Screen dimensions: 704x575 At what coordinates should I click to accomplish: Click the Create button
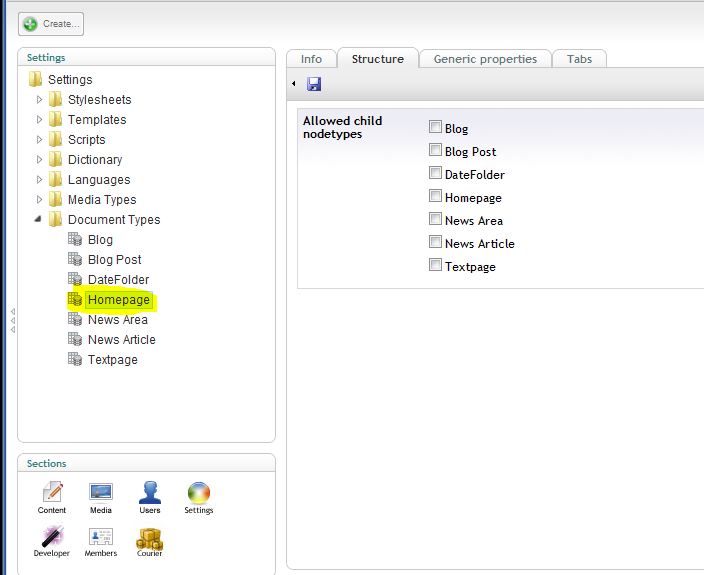coord(51,24)
